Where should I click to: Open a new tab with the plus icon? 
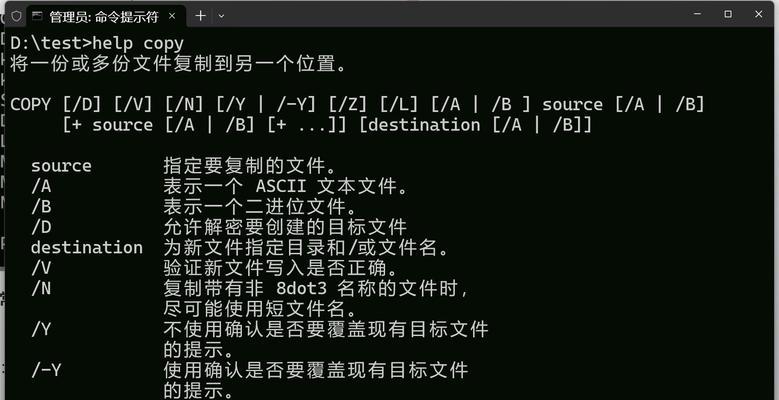(x=200, y=16)
